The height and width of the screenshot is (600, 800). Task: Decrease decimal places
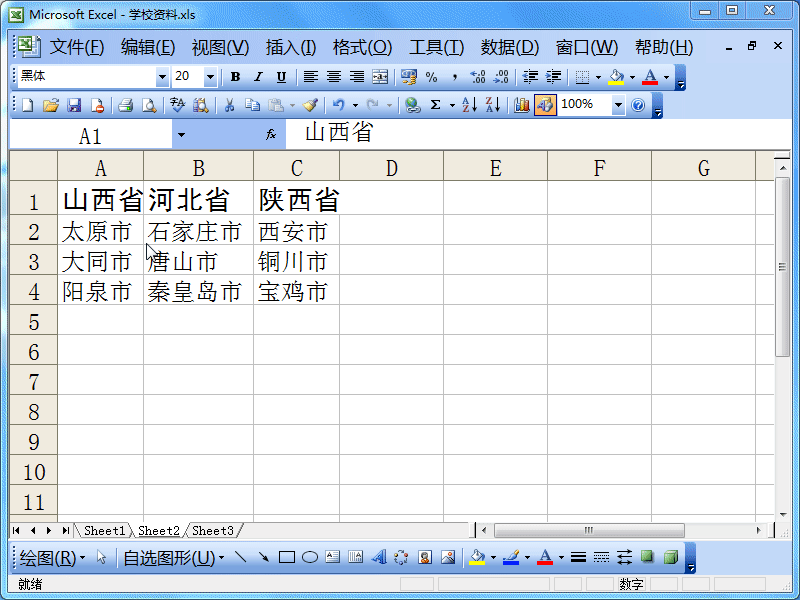pyautogui.click(x=502, y=77)
